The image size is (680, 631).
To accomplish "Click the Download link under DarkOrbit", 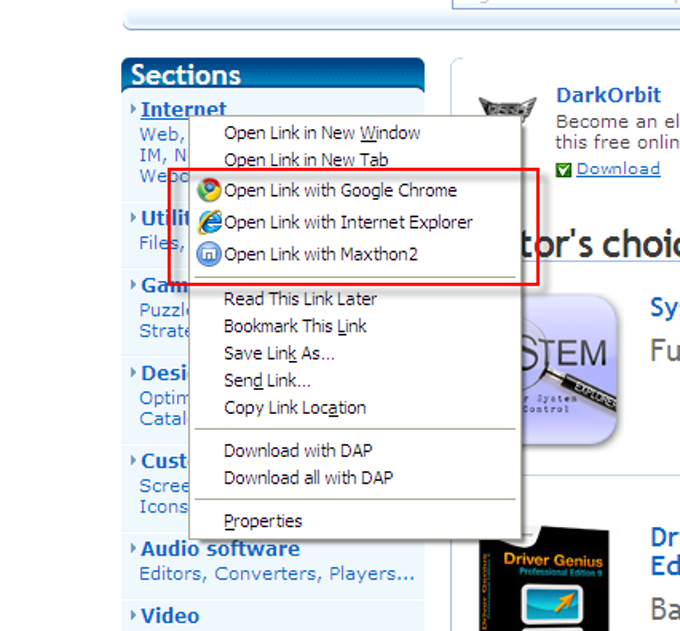I will [618, 169].
